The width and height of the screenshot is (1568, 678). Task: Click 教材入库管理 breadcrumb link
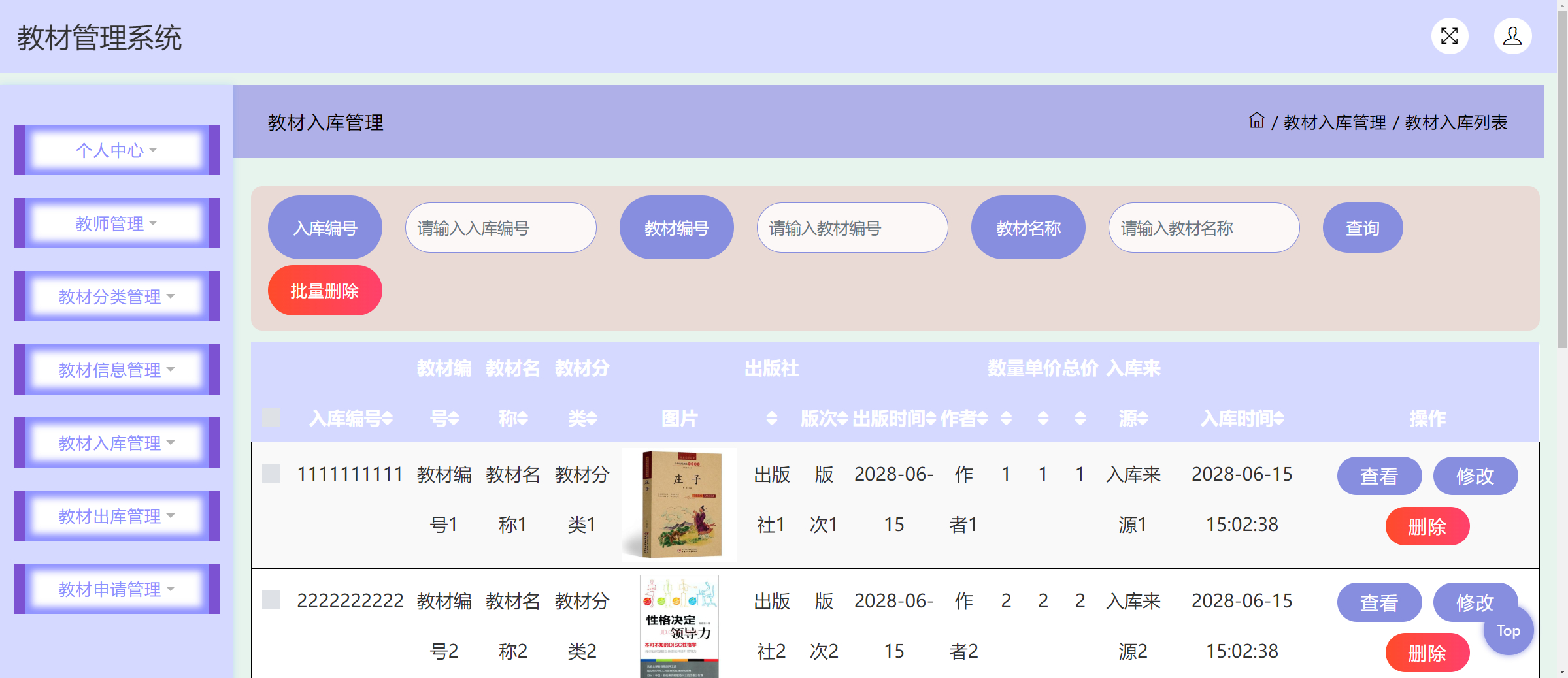(1335, 122)
